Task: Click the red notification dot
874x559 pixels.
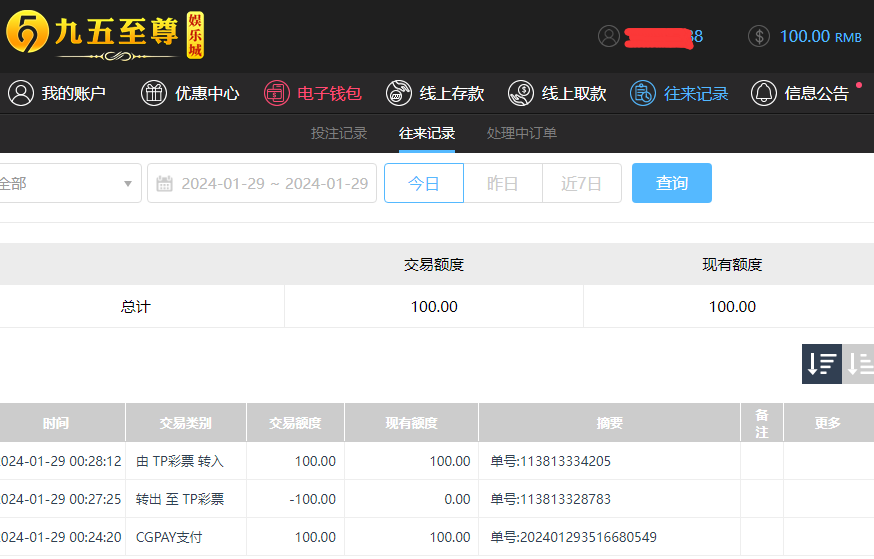Action: (859, 85)
